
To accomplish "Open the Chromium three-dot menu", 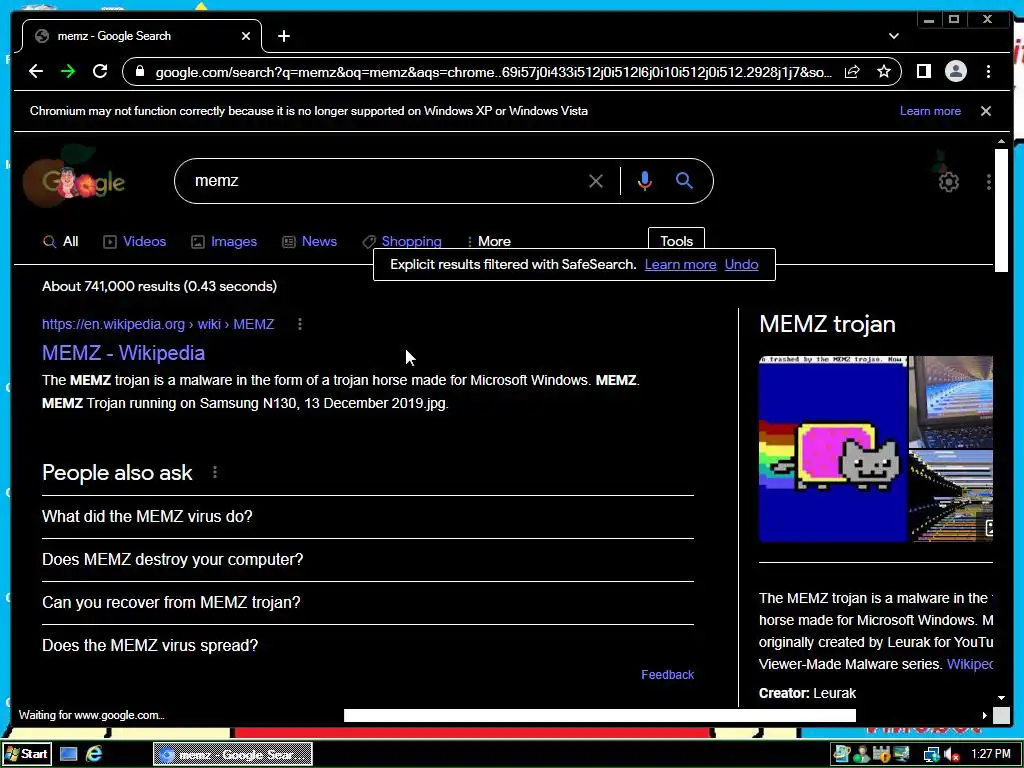I will coord(988,71).
